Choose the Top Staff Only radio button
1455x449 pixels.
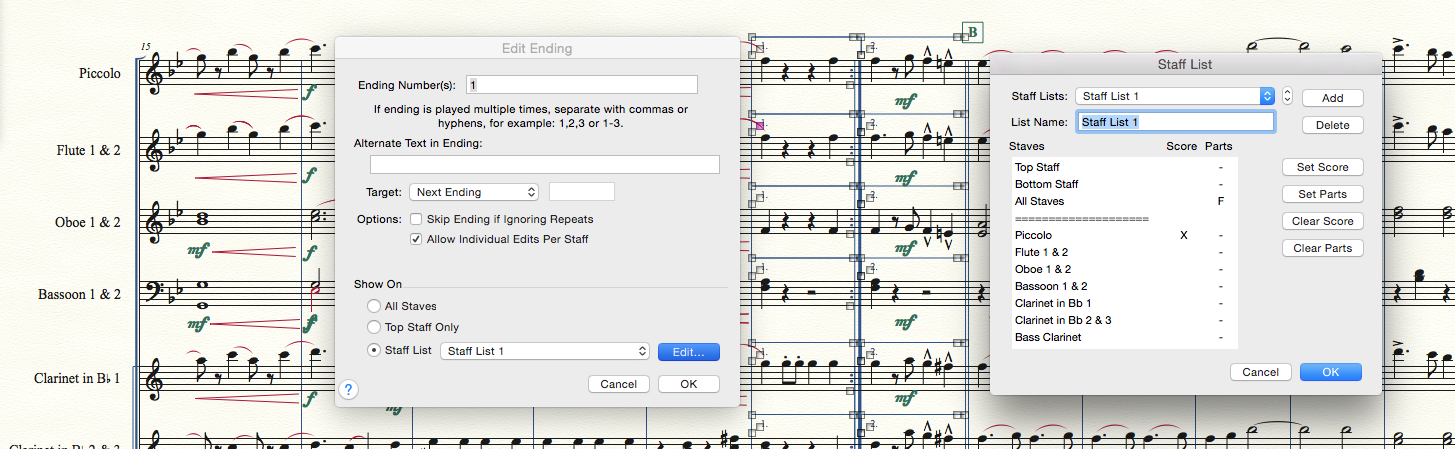click(x=374, y=327)
